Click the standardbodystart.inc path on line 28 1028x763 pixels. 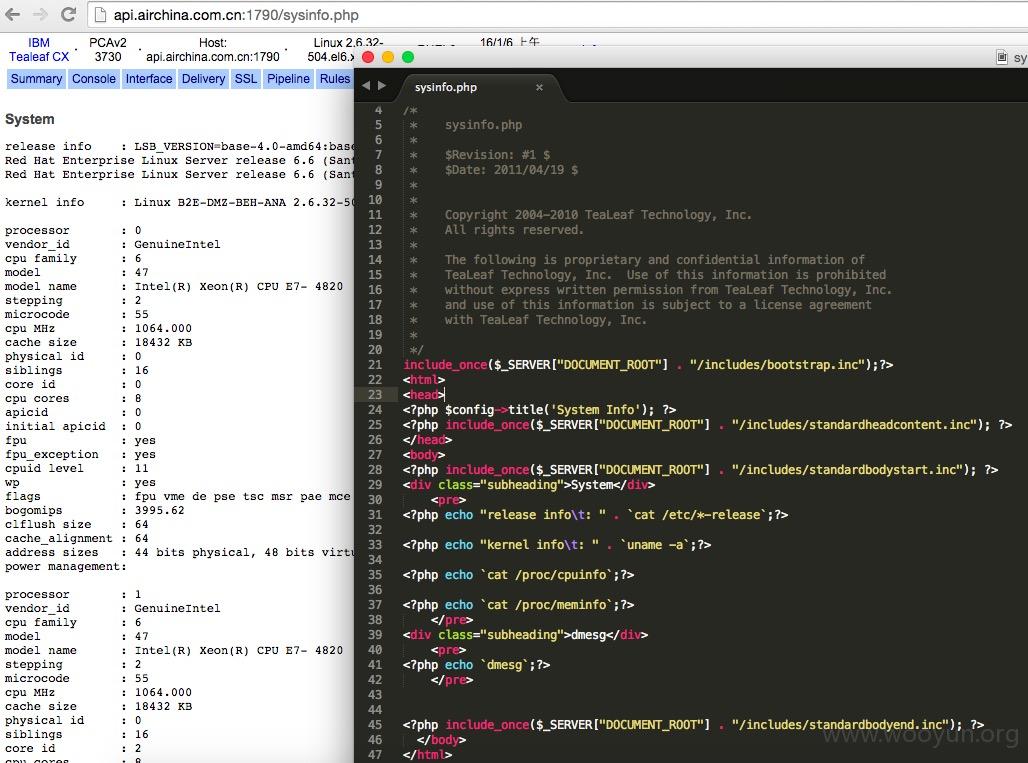pyautogui.click(x=848, y=470)
